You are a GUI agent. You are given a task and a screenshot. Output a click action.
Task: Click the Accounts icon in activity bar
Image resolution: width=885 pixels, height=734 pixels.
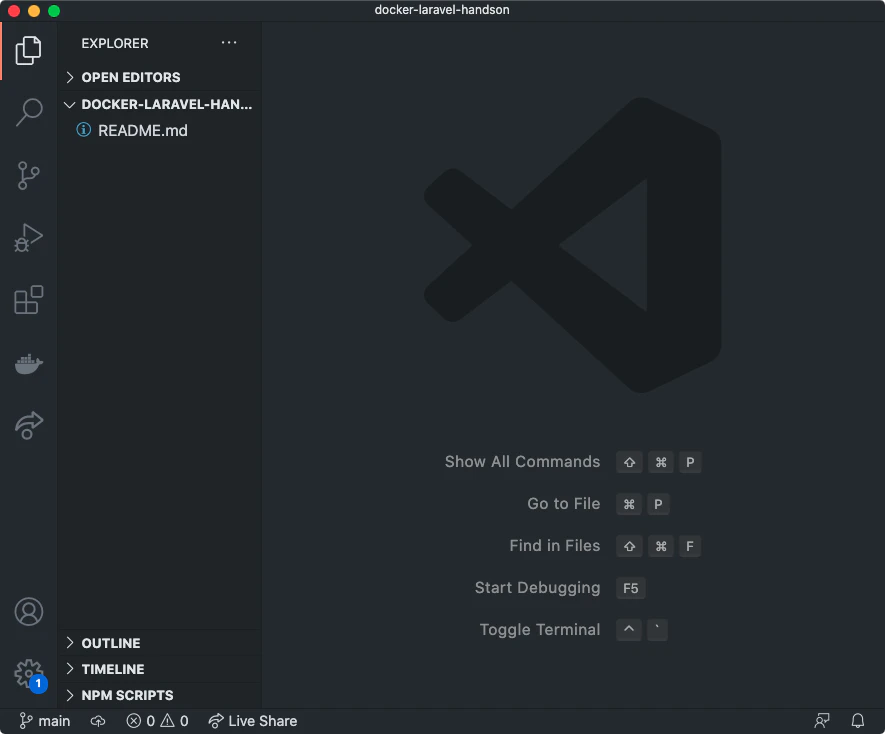click(x=28, y=611)
